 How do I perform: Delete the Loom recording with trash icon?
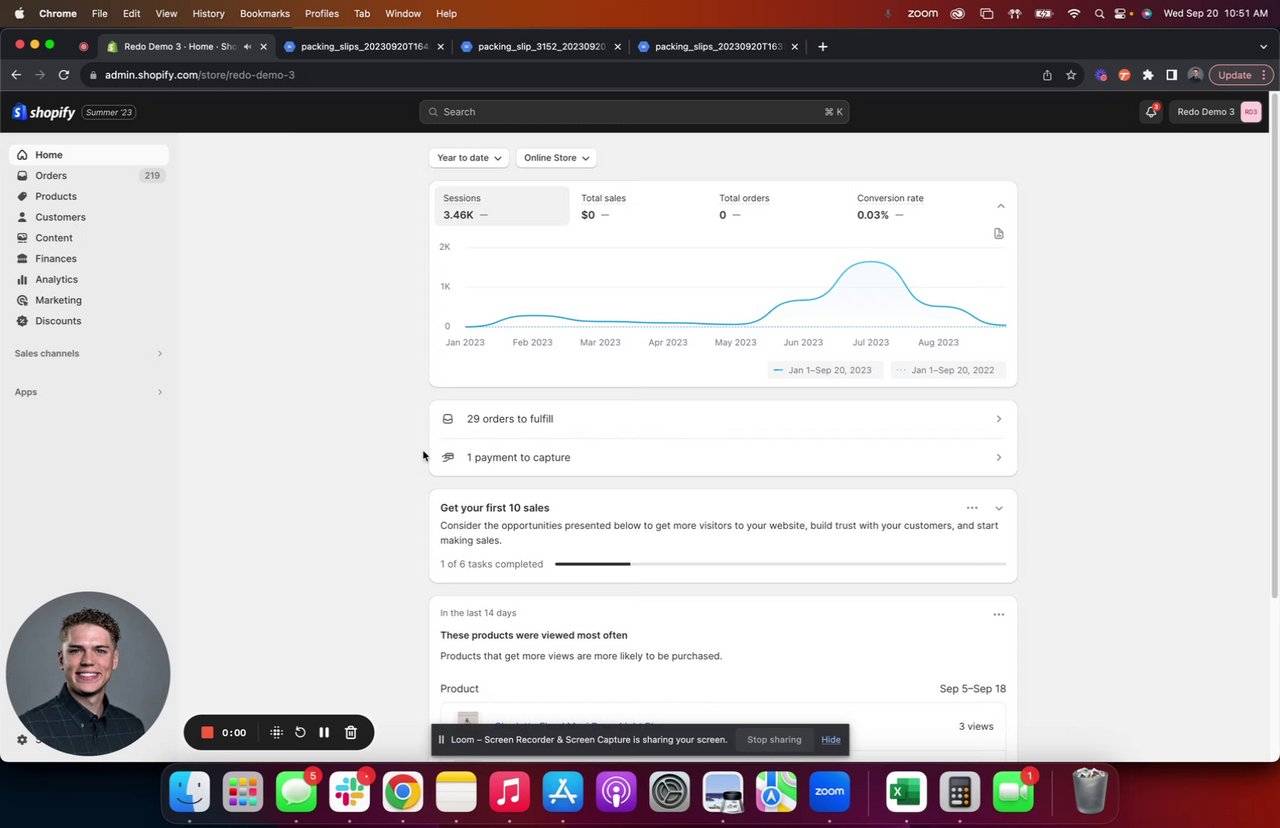tap(351, 733)
